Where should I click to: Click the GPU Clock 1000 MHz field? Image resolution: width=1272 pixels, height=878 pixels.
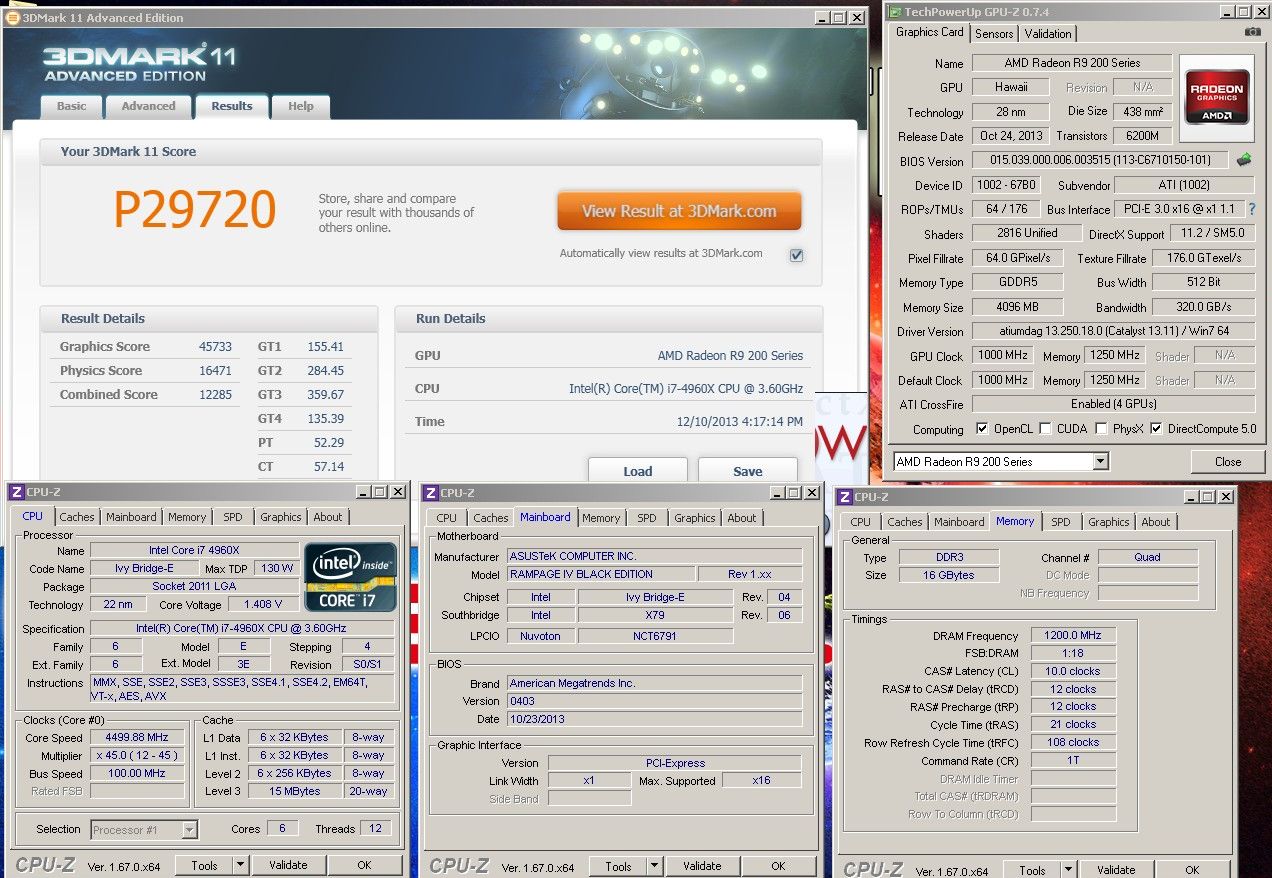tap(1003, 355)
